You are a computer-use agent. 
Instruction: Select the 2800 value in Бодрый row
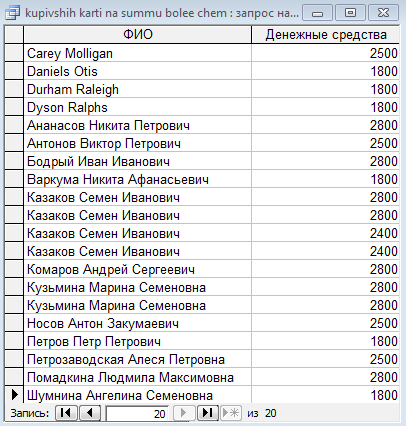(x=325, y=161)
